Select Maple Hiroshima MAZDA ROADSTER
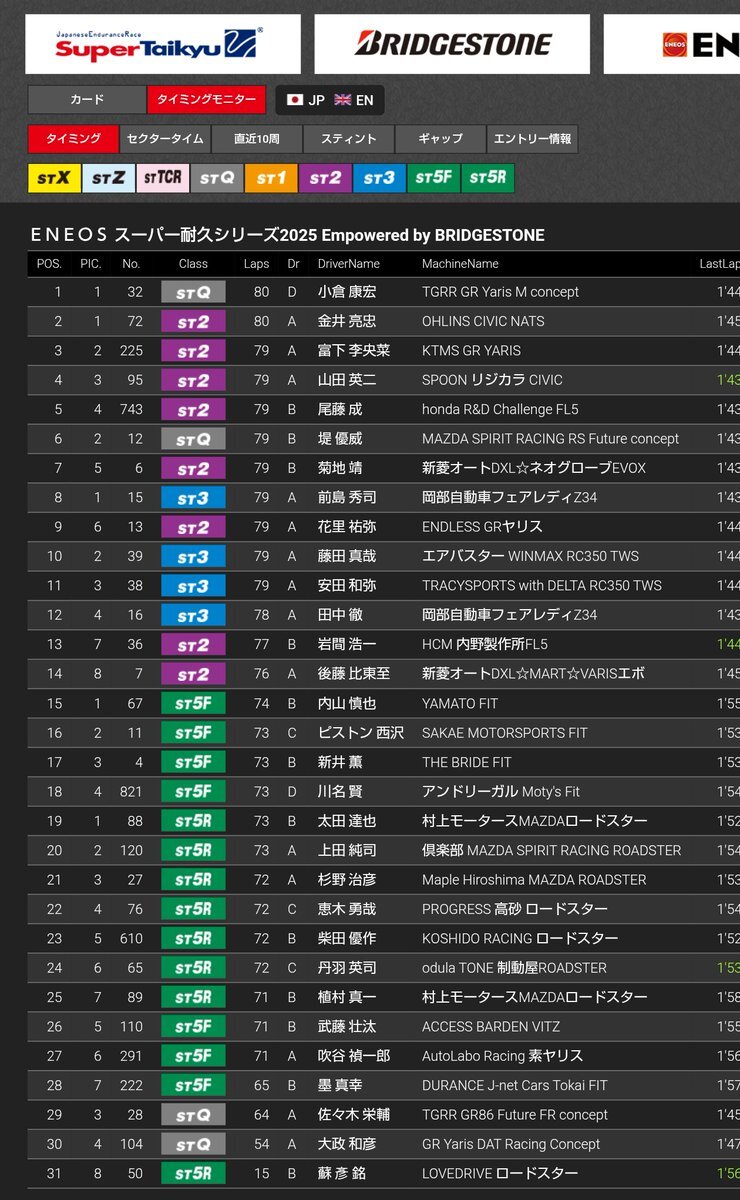Viewport: 740px width, 1200px height. pos(534,879)
